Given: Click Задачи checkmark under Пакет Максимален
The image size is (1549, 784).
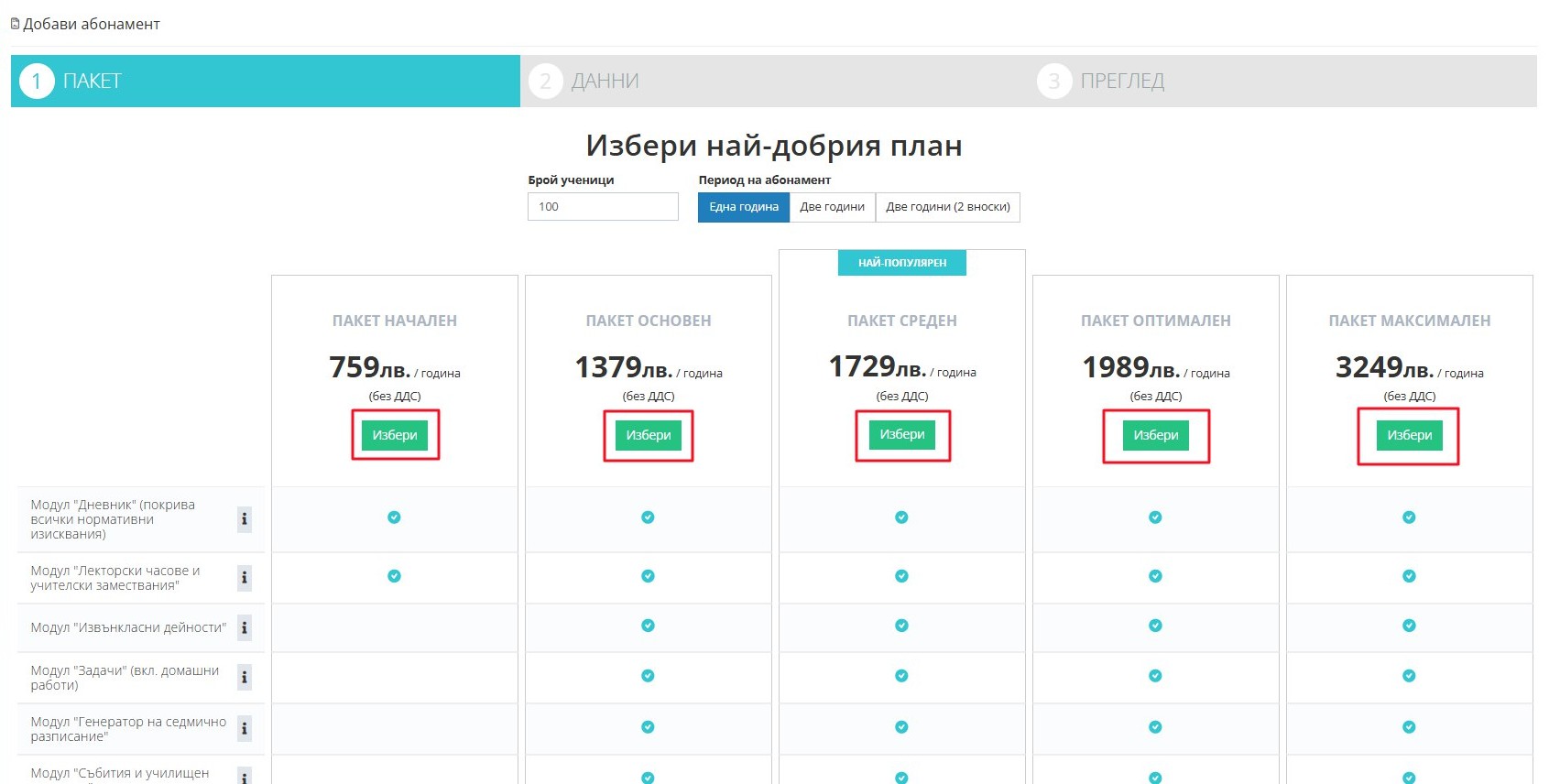Looking at the screenshot, I should point(1409,676).
